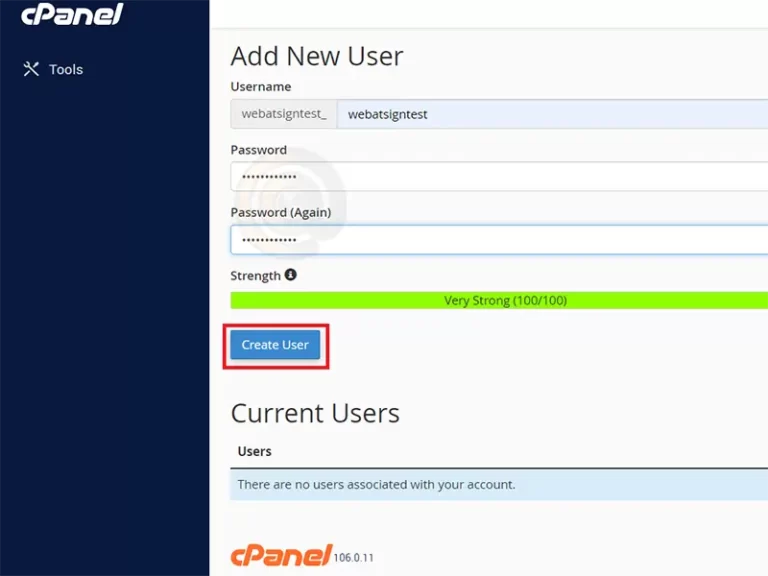Click the Username field label
768x576 pixels.
(x=261, y=87)
